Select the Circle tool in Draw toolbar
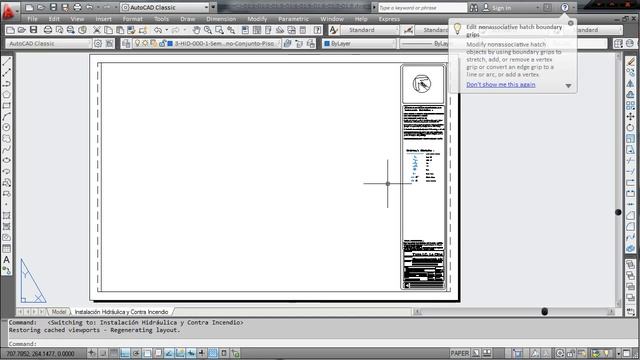The width and height of the screenshot is (640, 360). coord(7,128)
